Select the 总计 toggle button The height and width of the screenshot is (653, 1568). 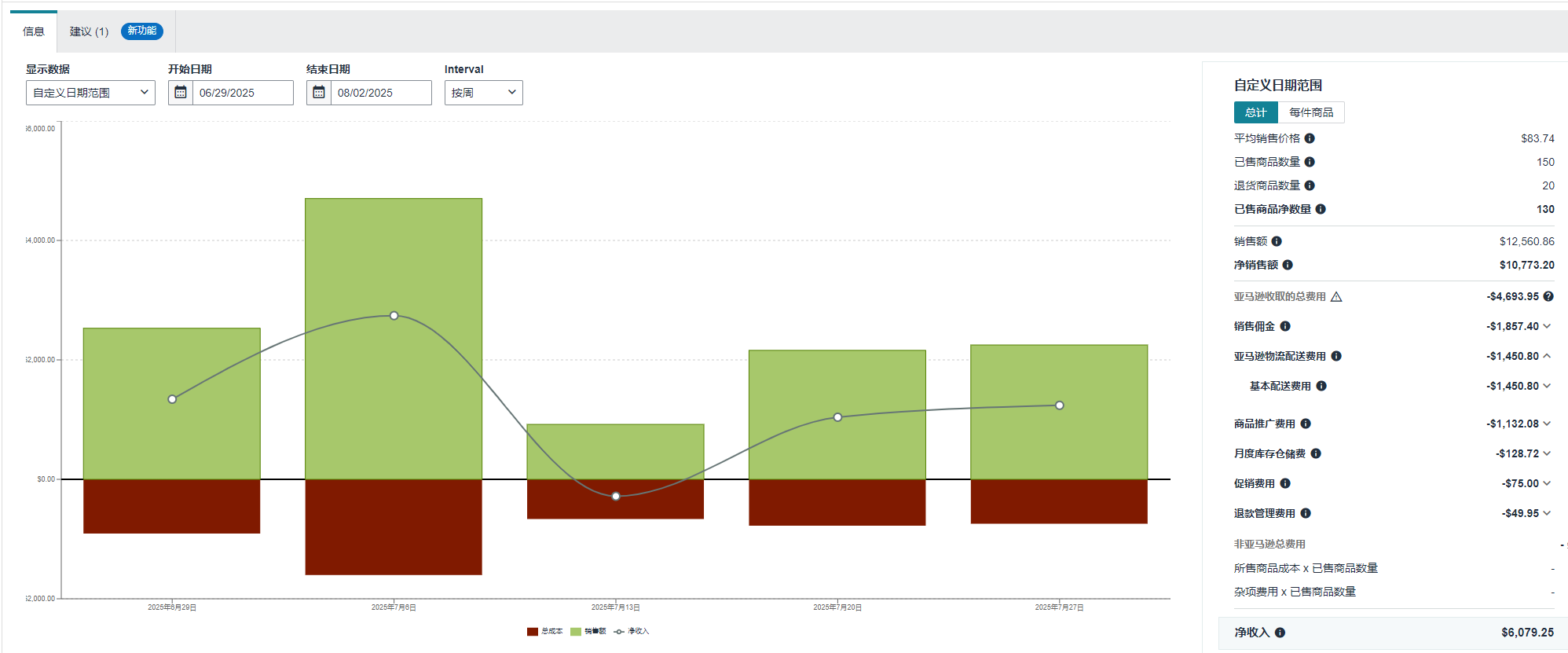(x=1255, y=112)
